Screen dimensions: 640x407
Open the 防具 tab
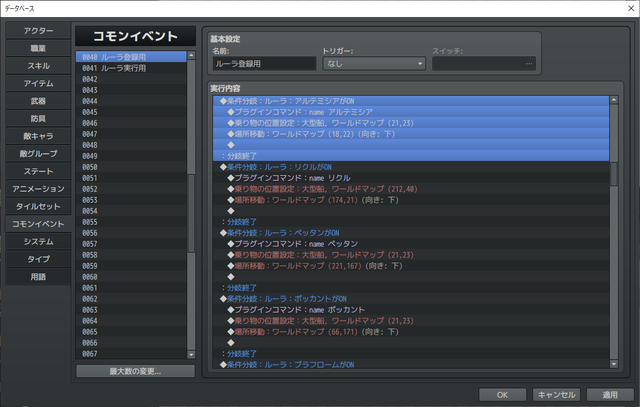pos(38,118)
